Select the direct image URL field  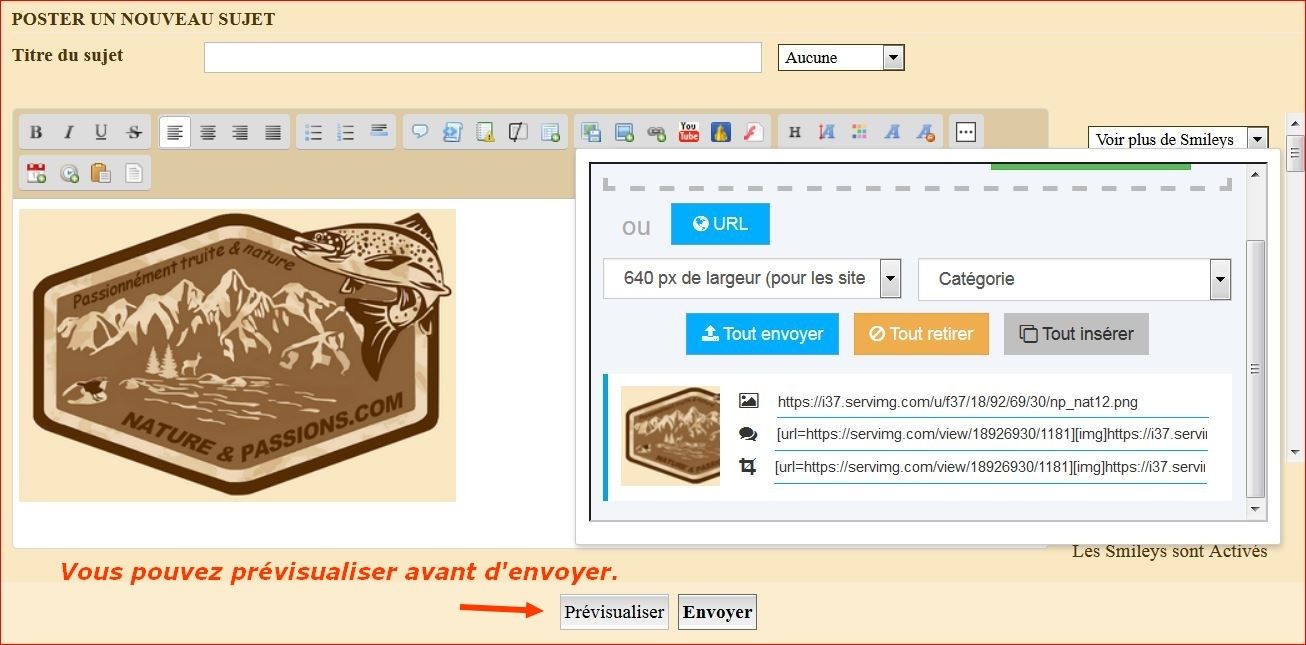[991, 402]
